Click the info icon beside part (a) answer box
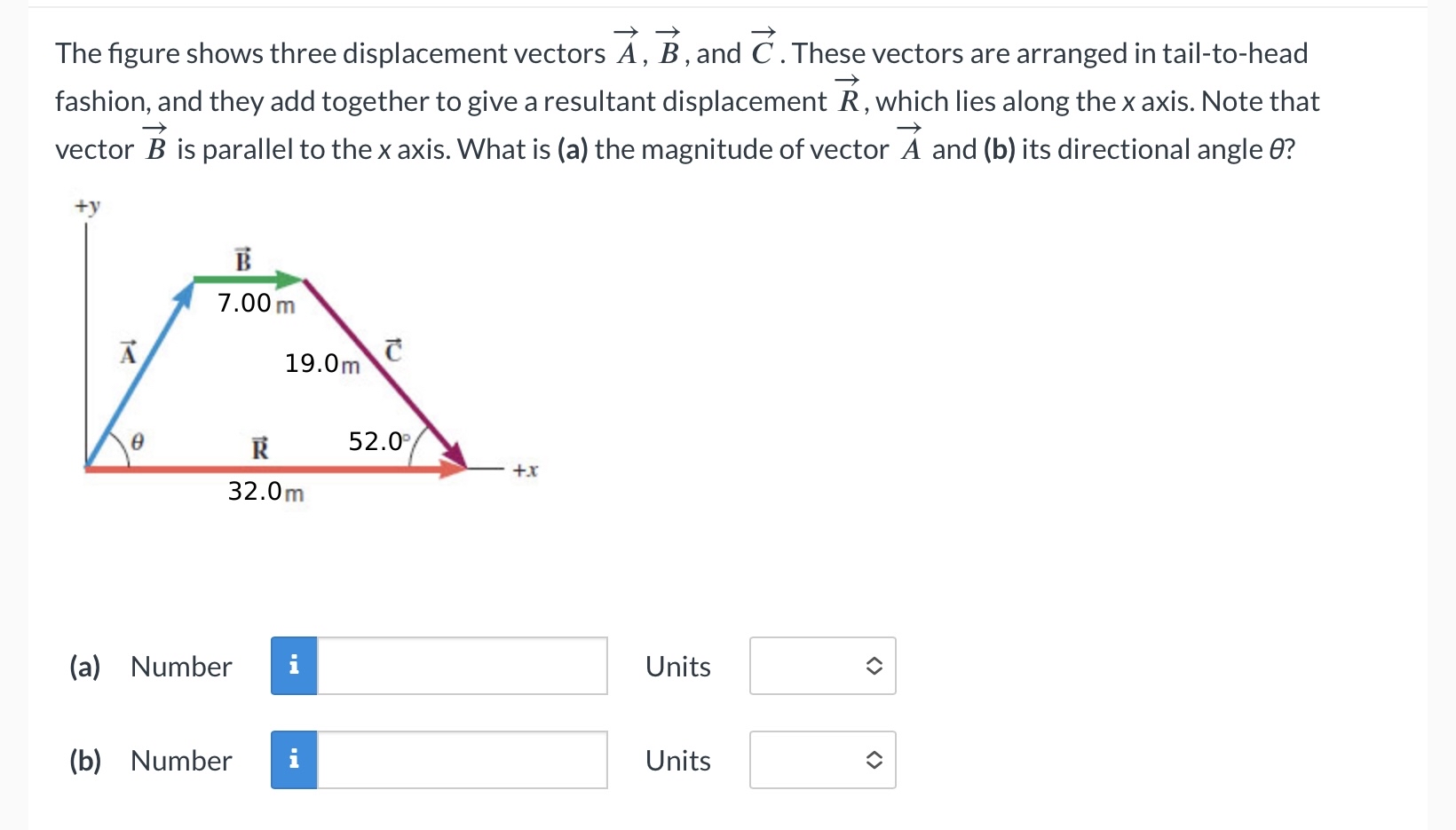This screenshot has width=1456, height=830. (293, 666)
